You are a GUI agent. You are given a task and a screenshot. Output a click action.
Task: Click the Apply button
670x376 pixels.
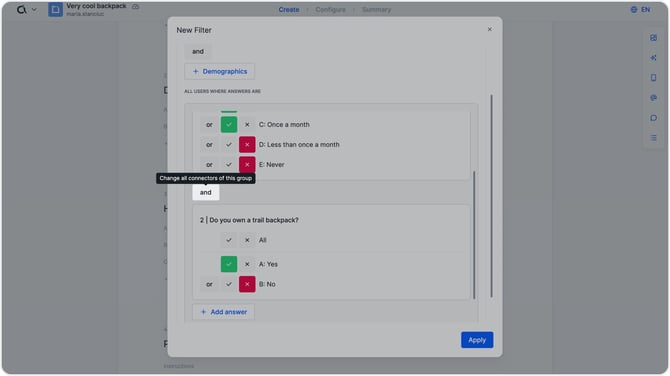coord(477,340)
